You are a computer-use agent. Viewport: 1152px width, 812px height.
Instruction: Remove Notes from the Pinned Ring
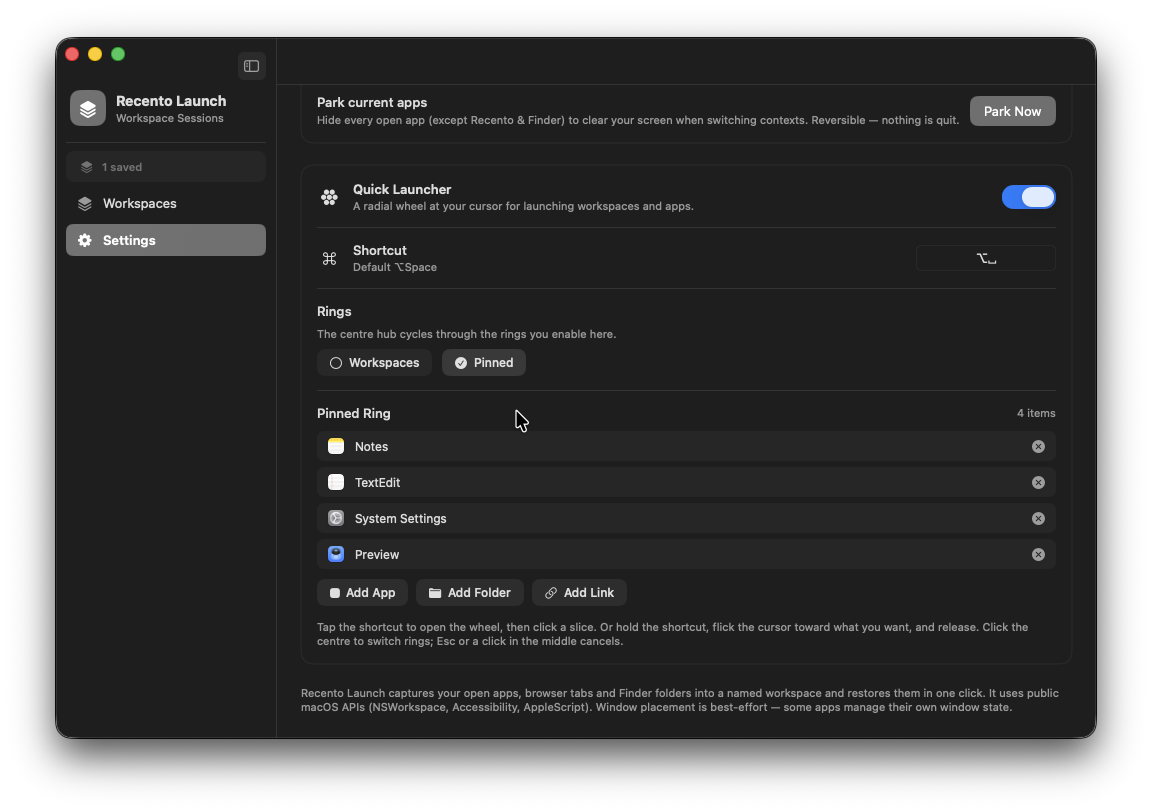click(x=1037, y=447)
